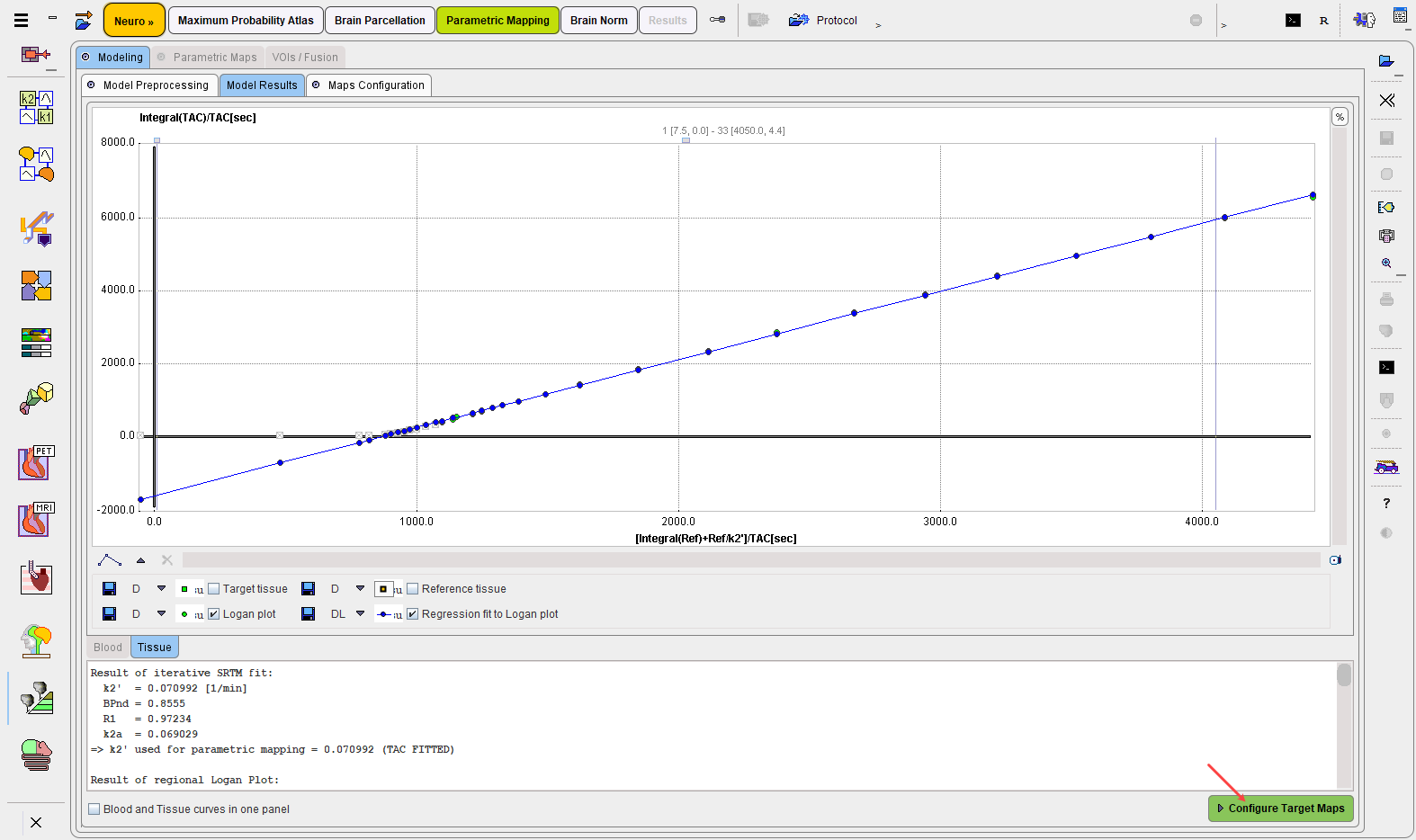
Task: Click the up-triangle expander below the plot
Action: coord(140,560)
